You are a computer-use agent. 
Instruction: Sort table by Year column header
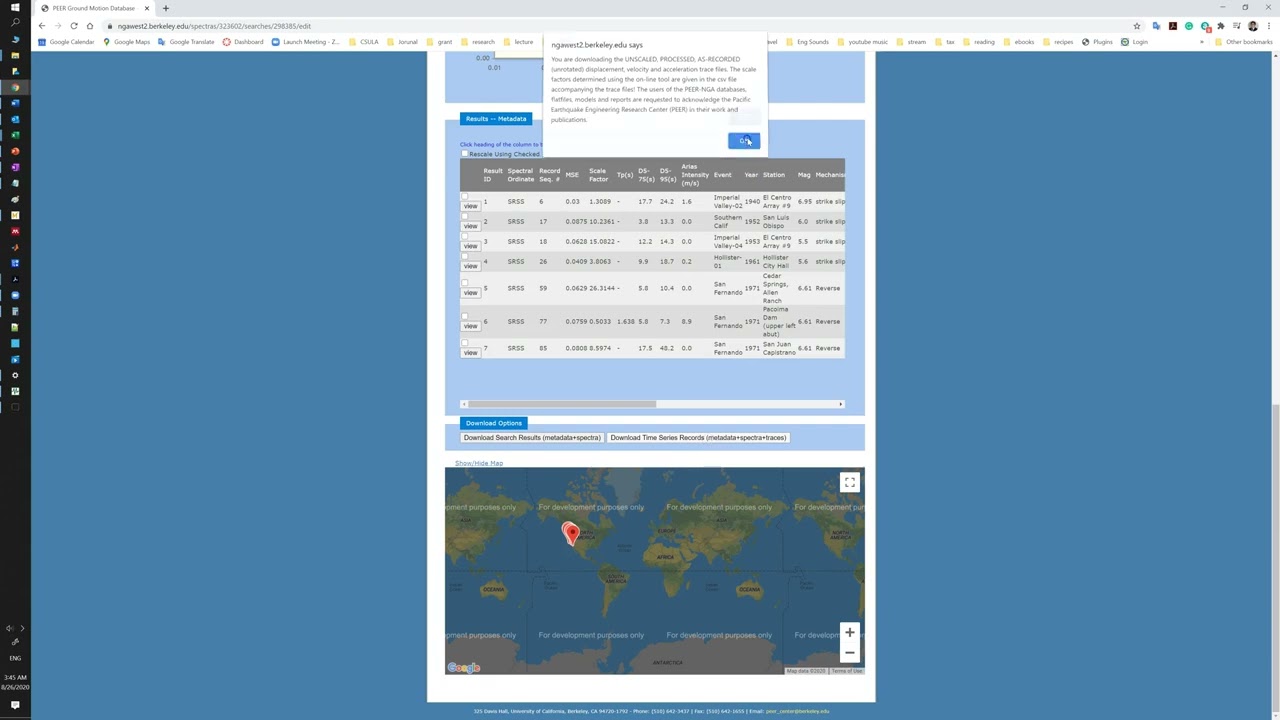[751, 175]
